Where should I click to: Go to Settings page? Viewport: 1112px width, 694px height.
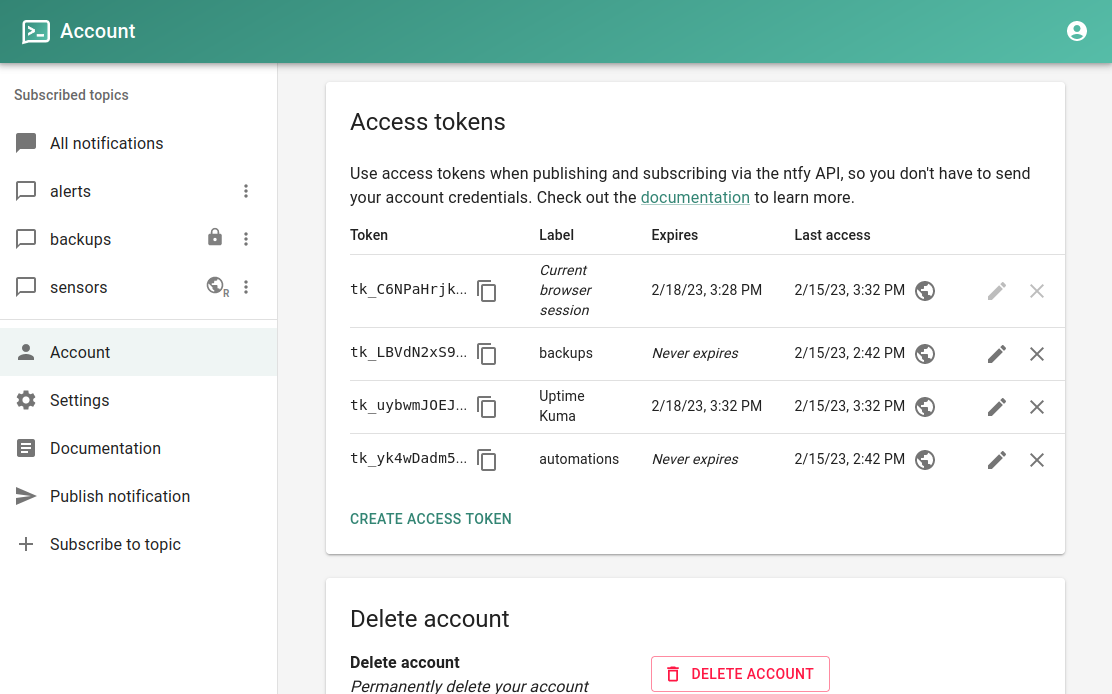coord(80,400)
